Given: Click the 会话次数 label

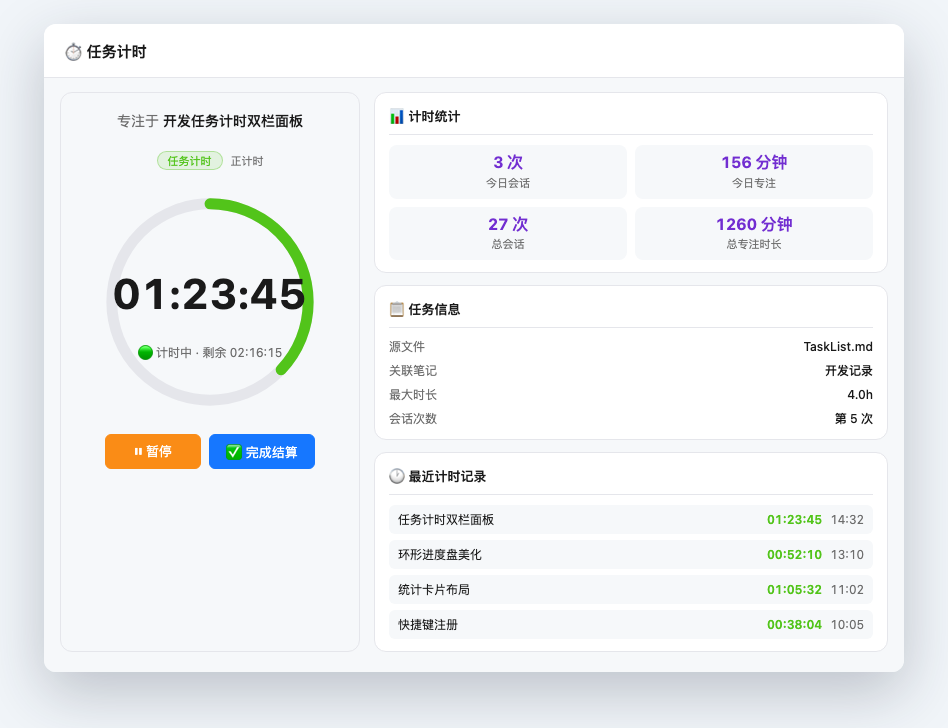Looking at the screenshot, I should pos(413,418).
